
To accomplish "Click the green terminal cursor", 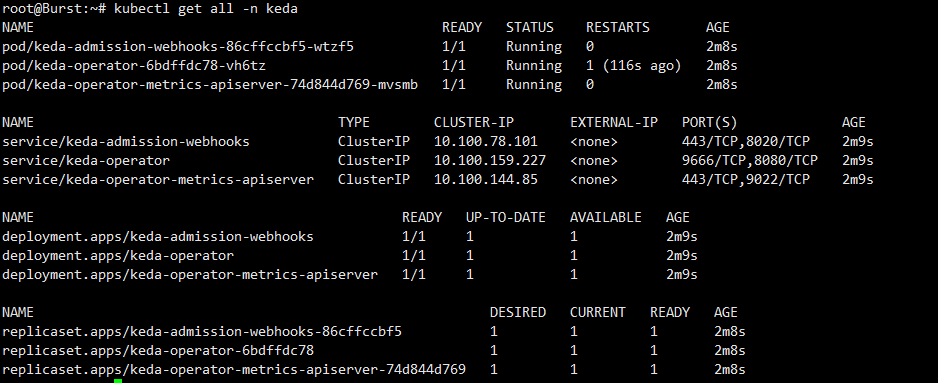I will (118, 381).
